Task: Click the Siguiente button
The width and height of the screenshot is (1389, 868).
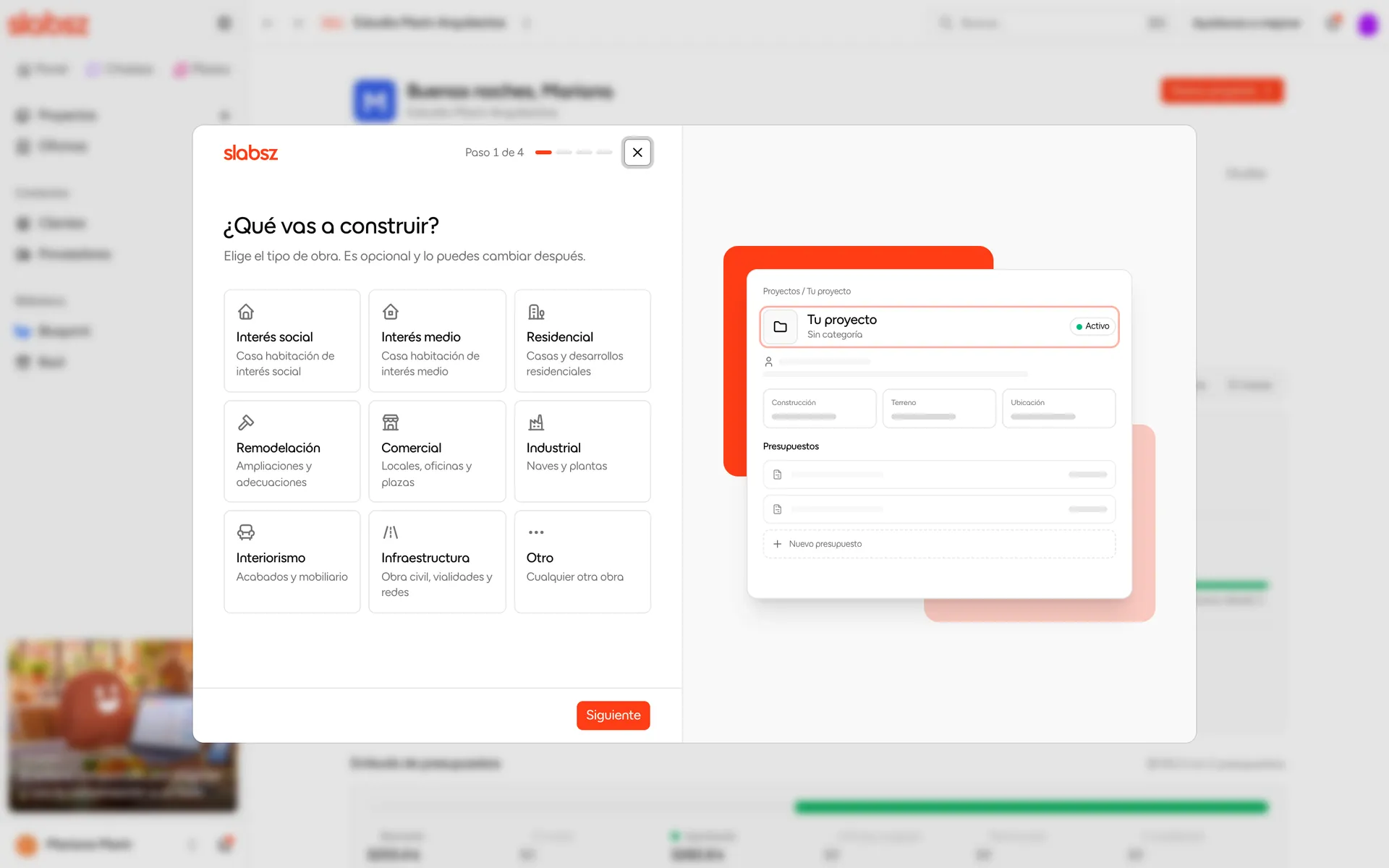Action: (x=613, y=715)
